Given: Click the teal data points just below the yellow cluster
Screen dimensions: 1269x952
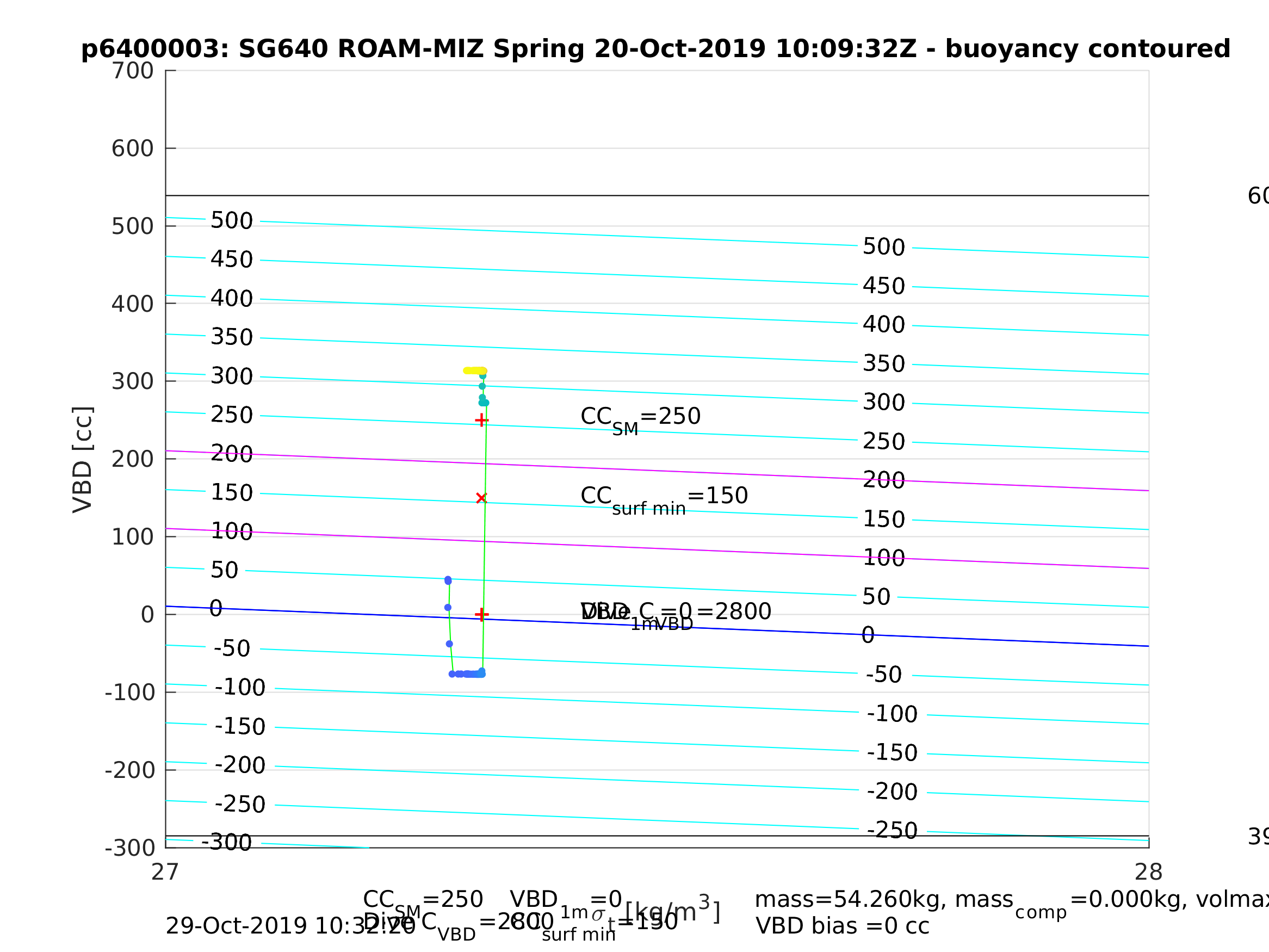Looking at the screenshot, I should coord(483,391).
